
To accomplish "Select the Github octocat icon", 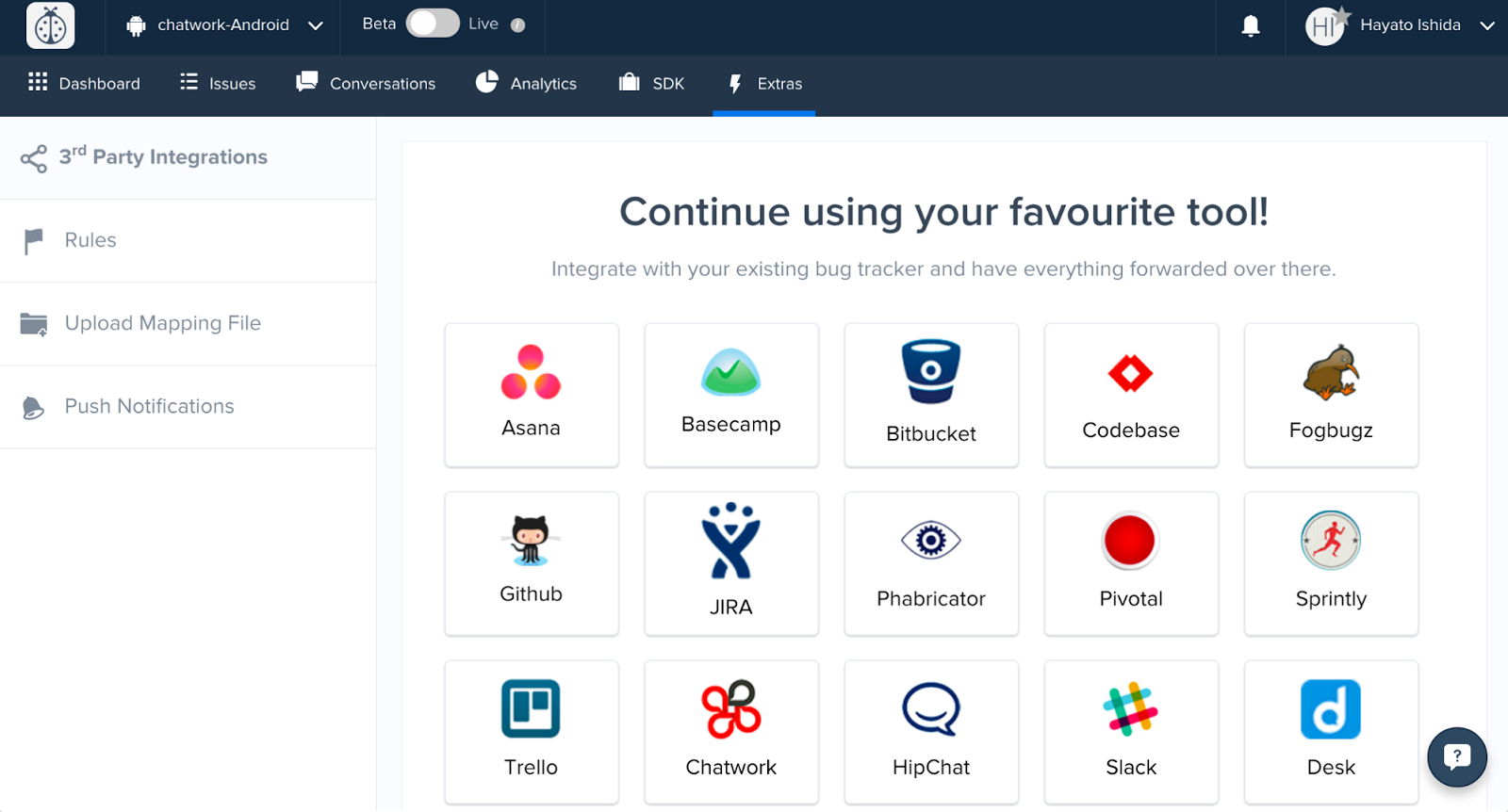I will [531, 540].
